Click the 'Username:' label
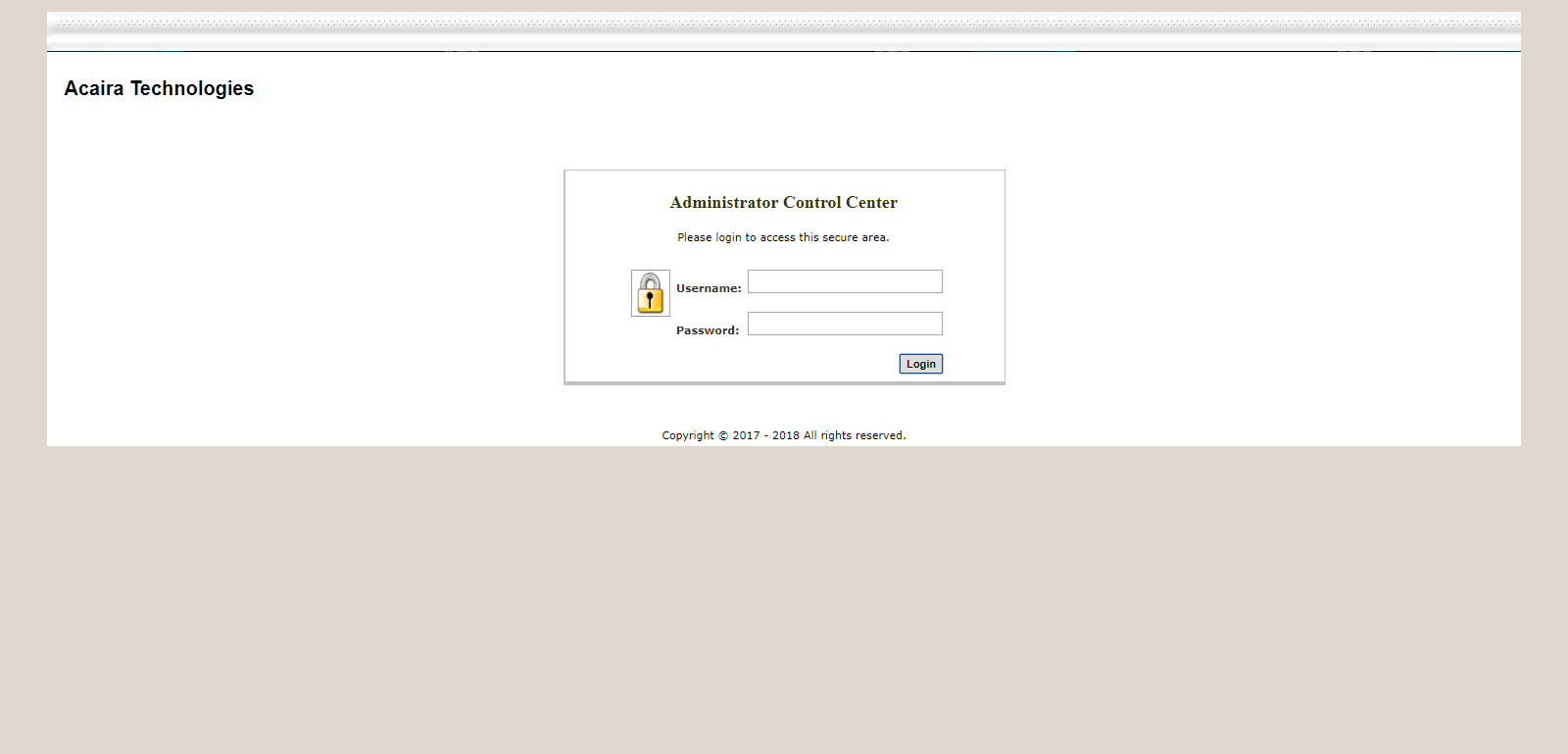The image size is (1568, 754). coord(709,288)
